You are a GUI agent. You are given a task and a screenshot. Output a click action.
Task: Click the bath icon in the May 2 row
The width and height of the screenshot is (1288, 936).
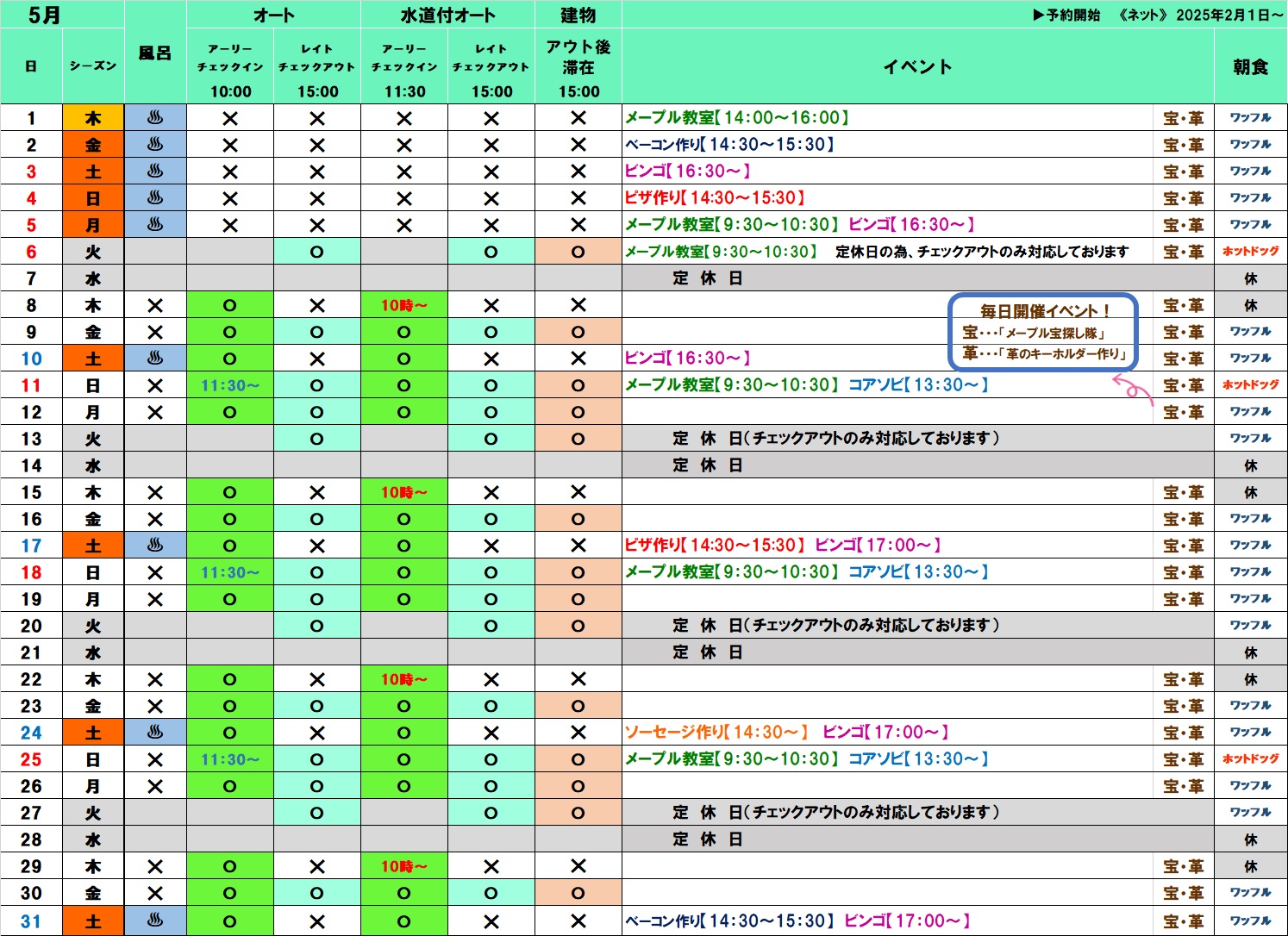155,144
